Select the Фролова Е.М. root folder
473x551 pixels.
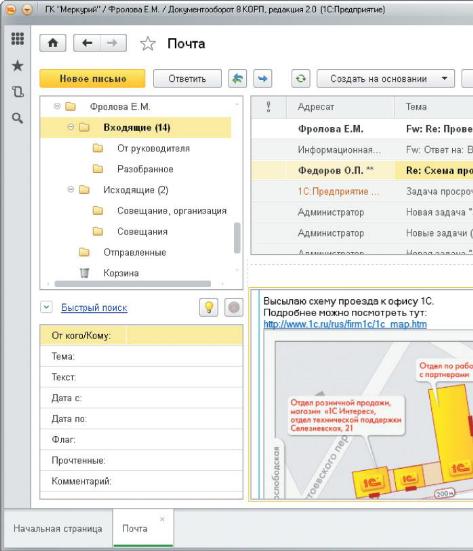(x=120, y=106)
